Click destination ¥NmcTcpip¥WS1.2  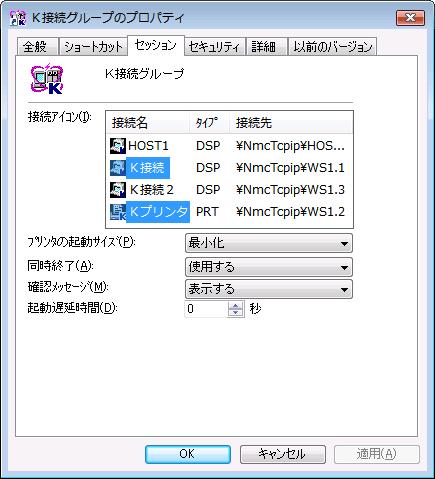290,212
